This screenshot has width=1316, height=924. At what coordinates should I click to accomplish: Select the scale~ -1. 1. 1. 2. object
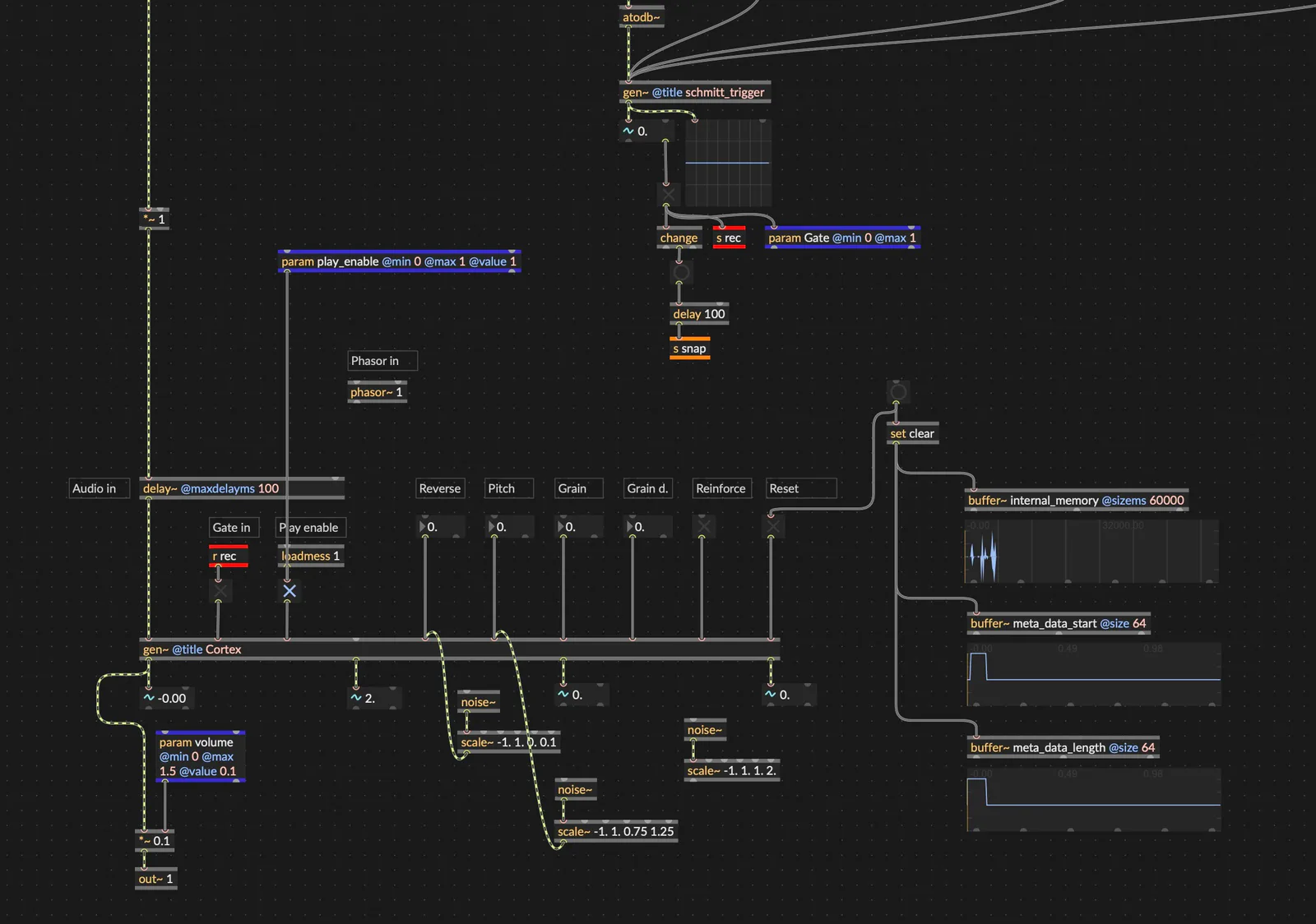click(x=732, y=770)
